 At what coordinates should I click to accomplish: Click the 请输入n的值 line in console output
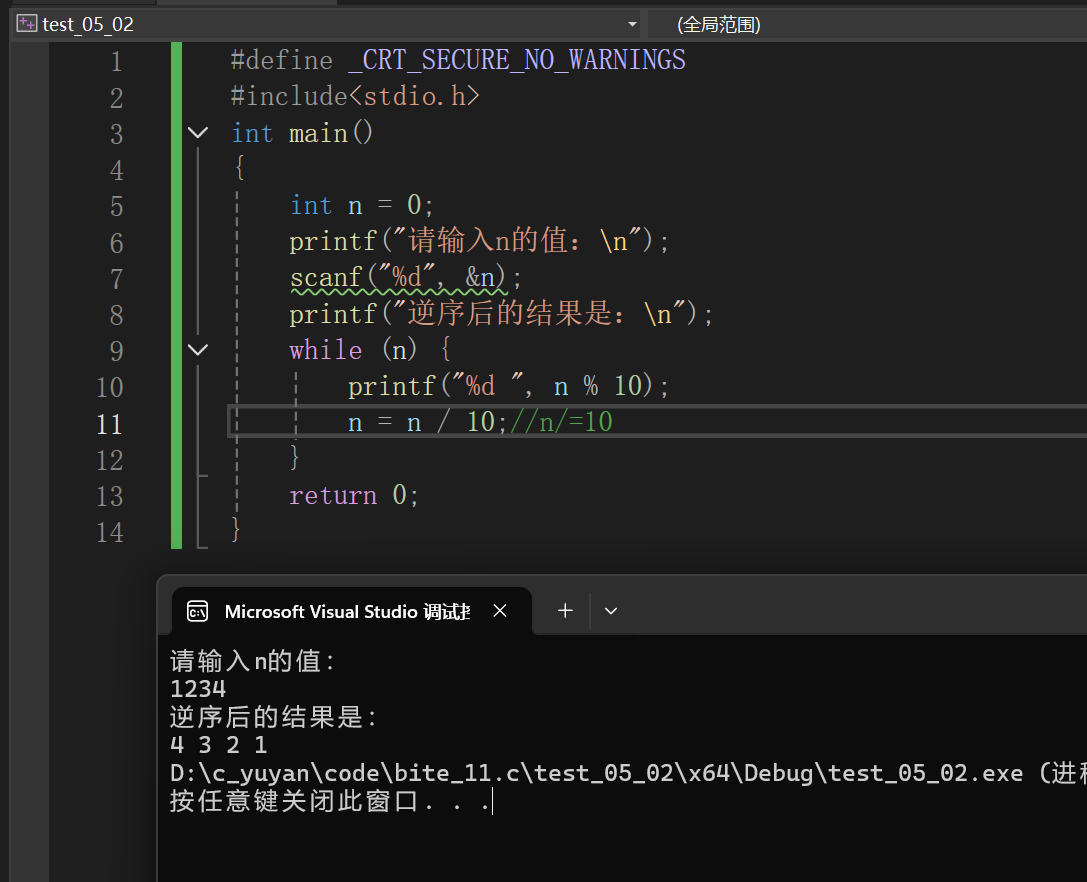click(252, 661)
